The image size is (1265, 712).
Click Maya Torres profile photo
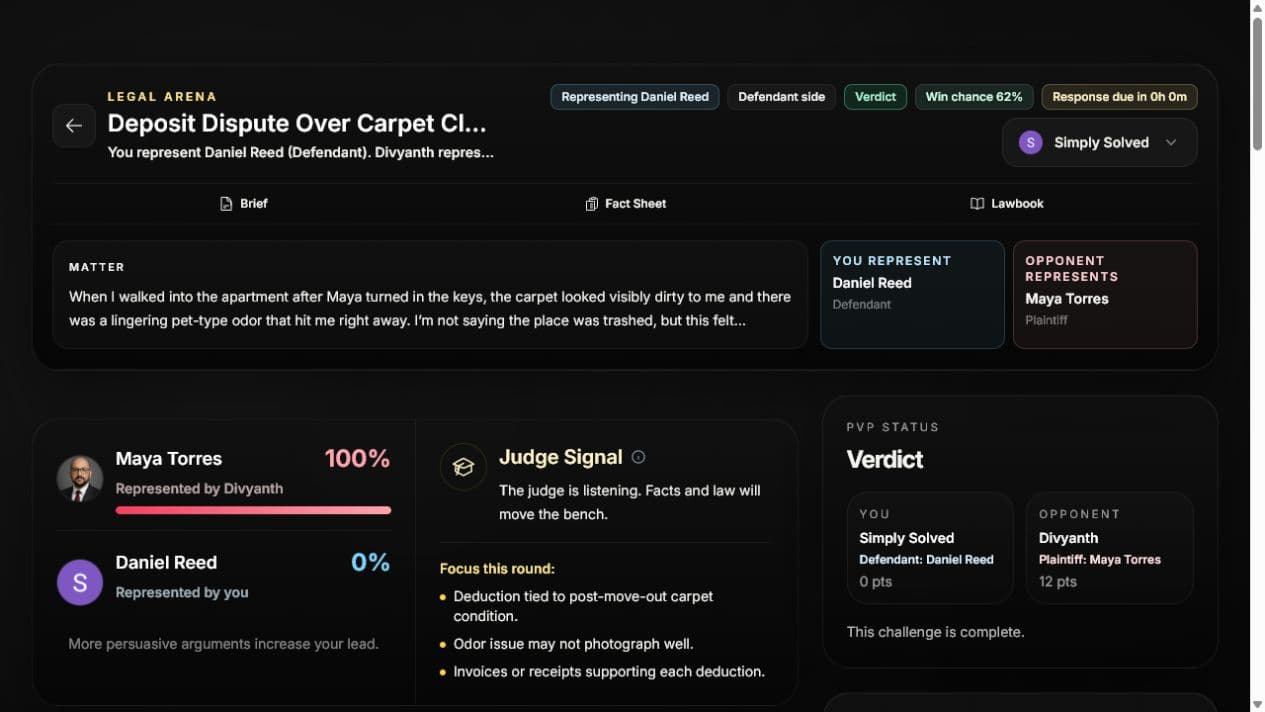pyautogui.click(x=80, y=479)
